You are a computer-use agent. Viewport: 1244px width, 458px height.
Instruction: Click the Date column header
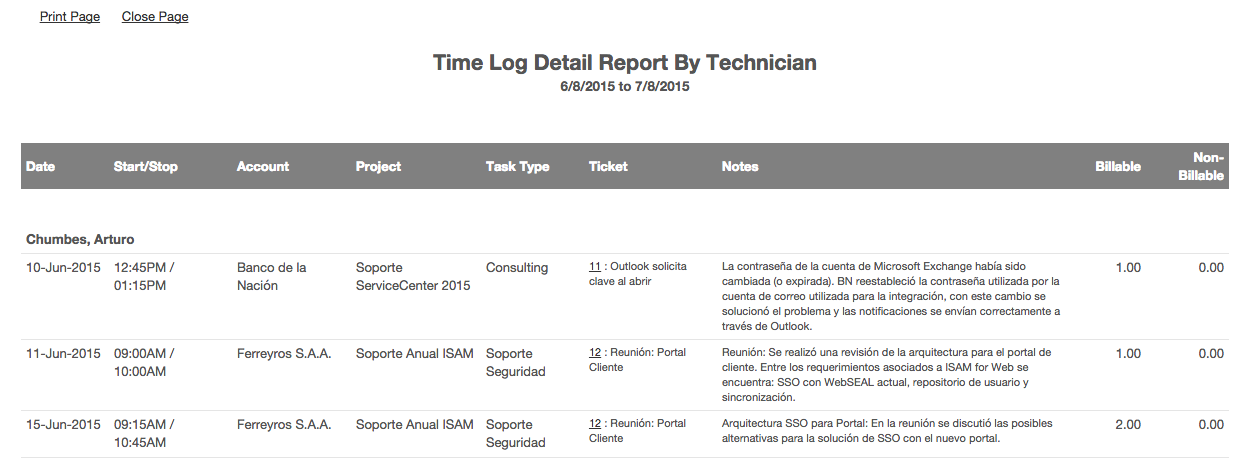click(41, 167)
